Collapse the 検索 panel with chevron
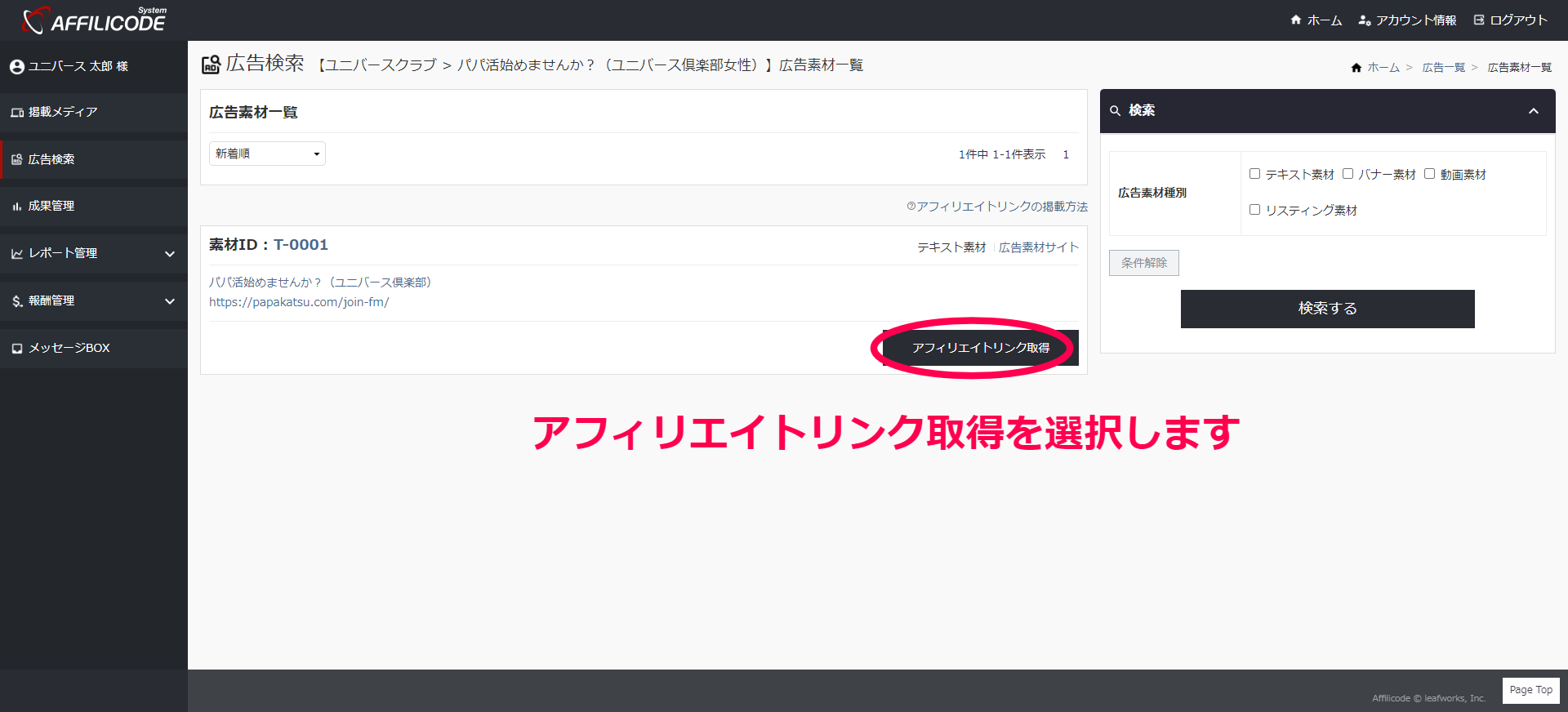 tap(1534, 111)
